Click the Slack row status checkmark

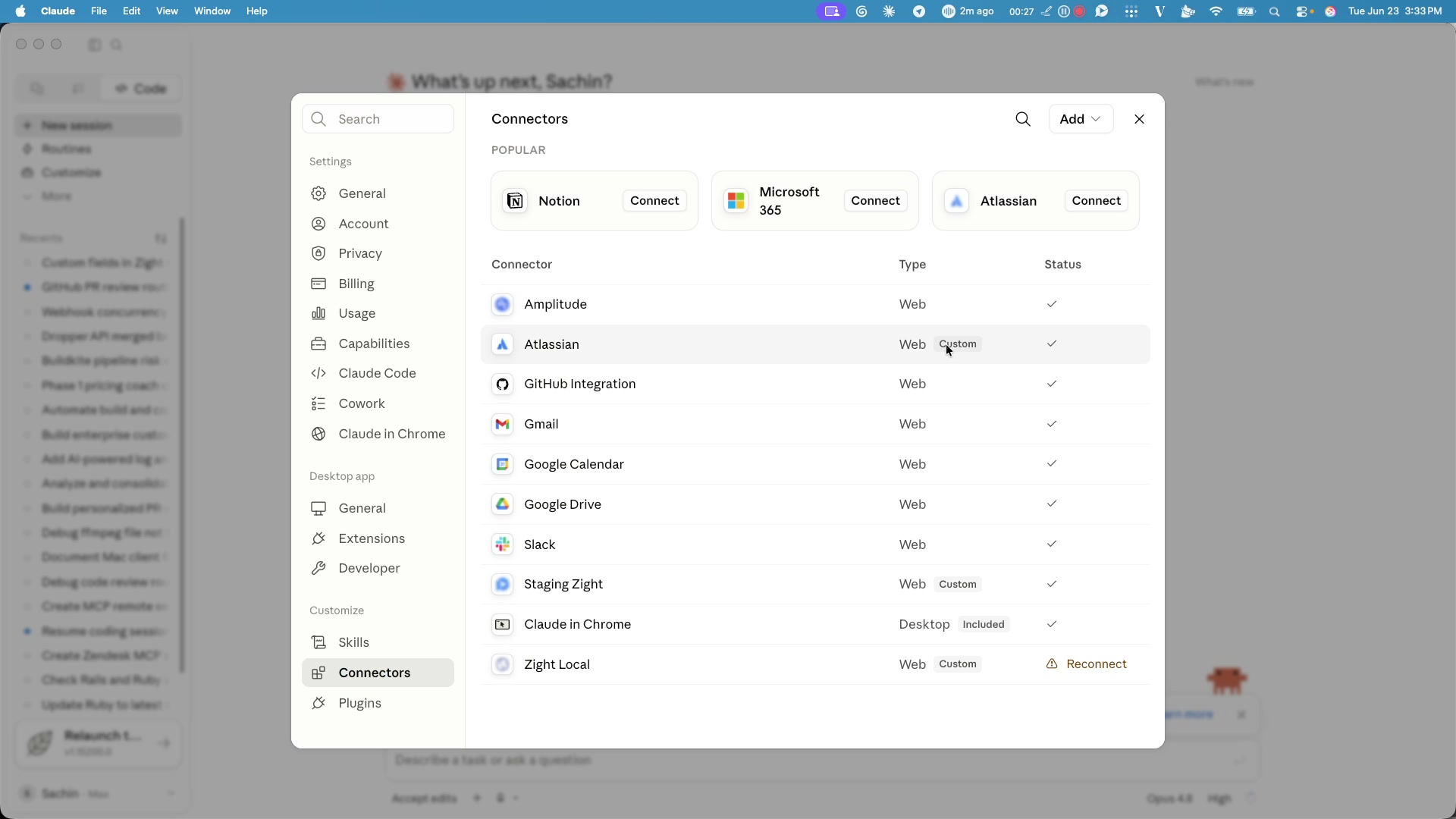click(x=1052, y=544)
